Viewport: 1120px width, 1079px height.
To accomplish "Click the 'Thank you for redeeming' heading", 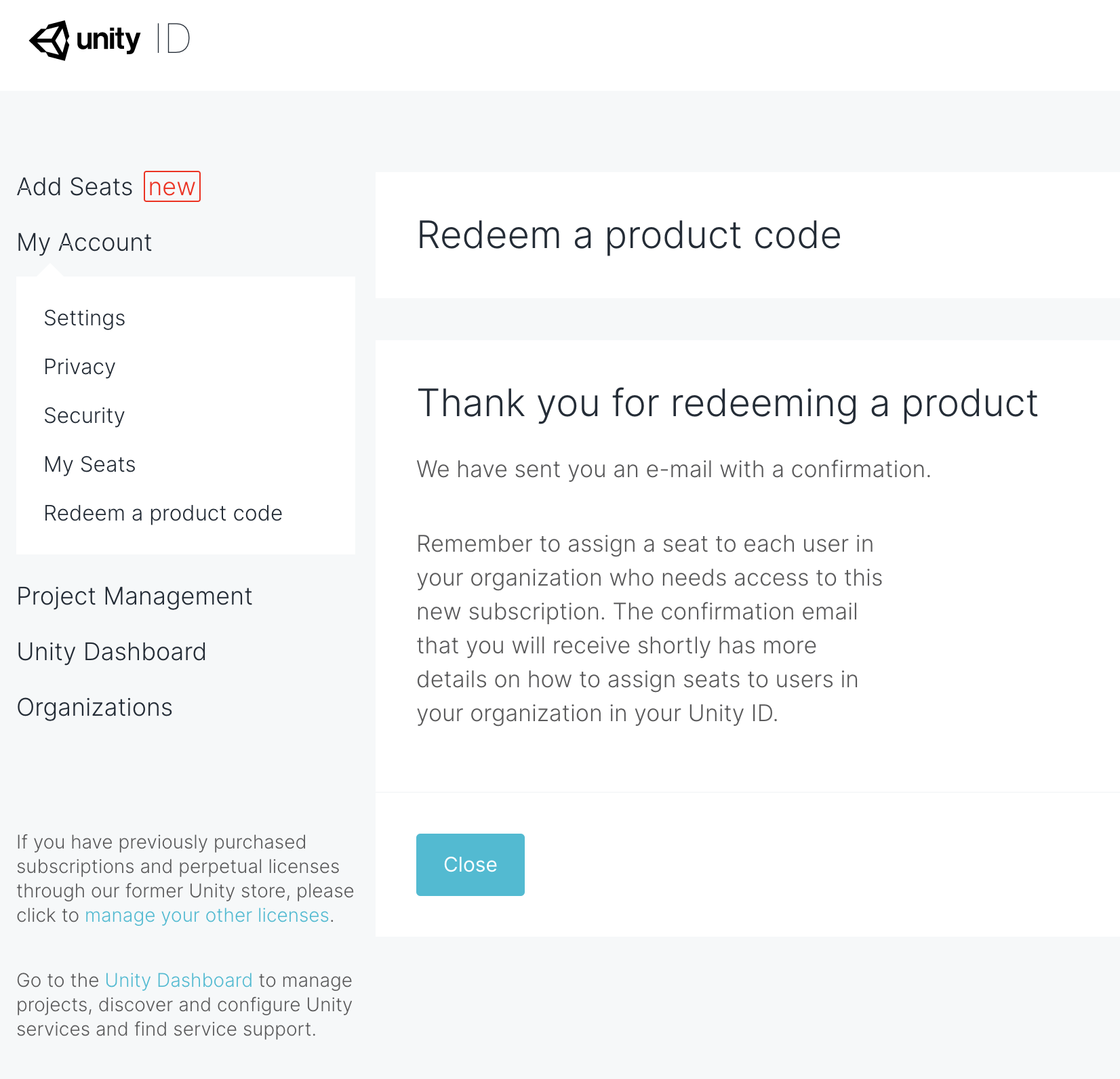I will coord(727,403).
